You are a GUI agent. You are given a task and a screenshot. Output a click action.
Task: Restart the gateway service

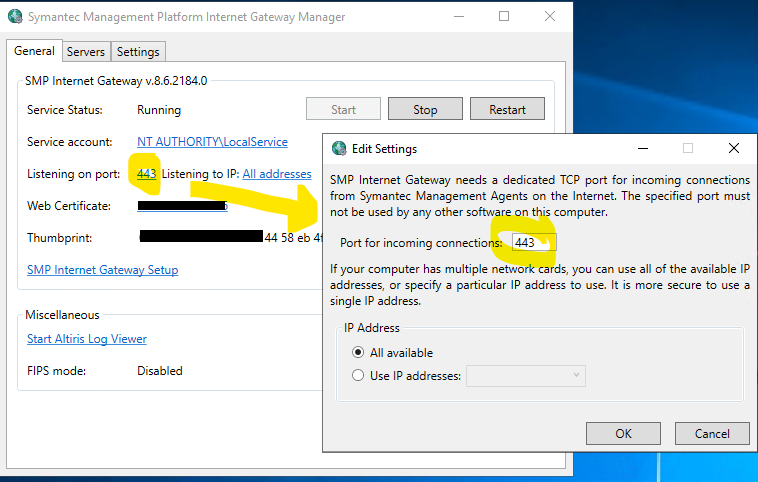(x=507, y=109)
